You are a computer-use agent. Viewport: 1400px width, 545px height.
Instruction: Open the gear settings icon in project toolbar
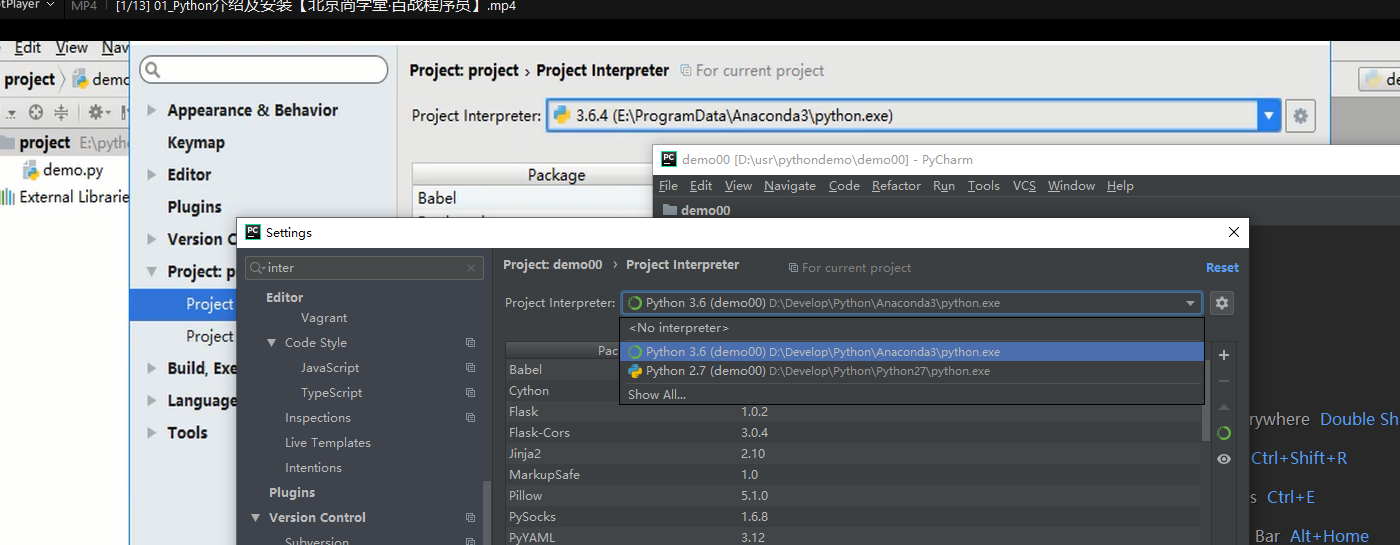click(x=96, y=112)
